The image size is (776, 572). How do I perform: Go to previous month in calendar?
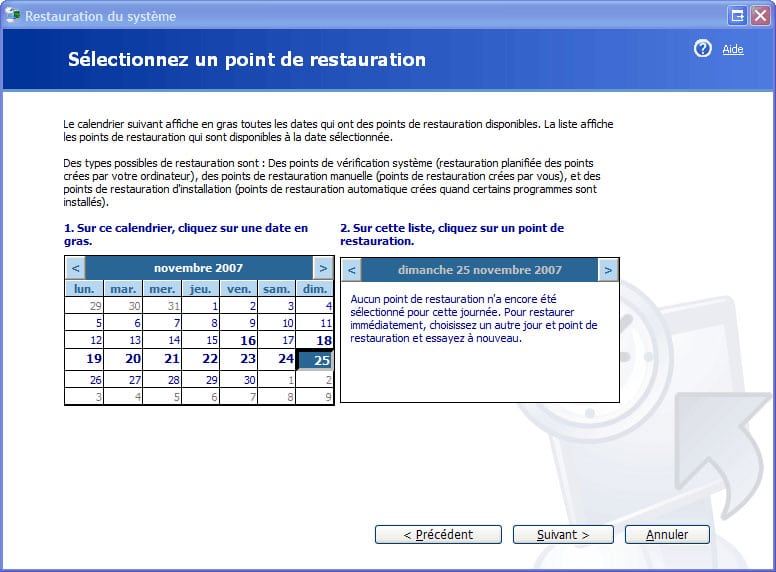click(75, 268)
